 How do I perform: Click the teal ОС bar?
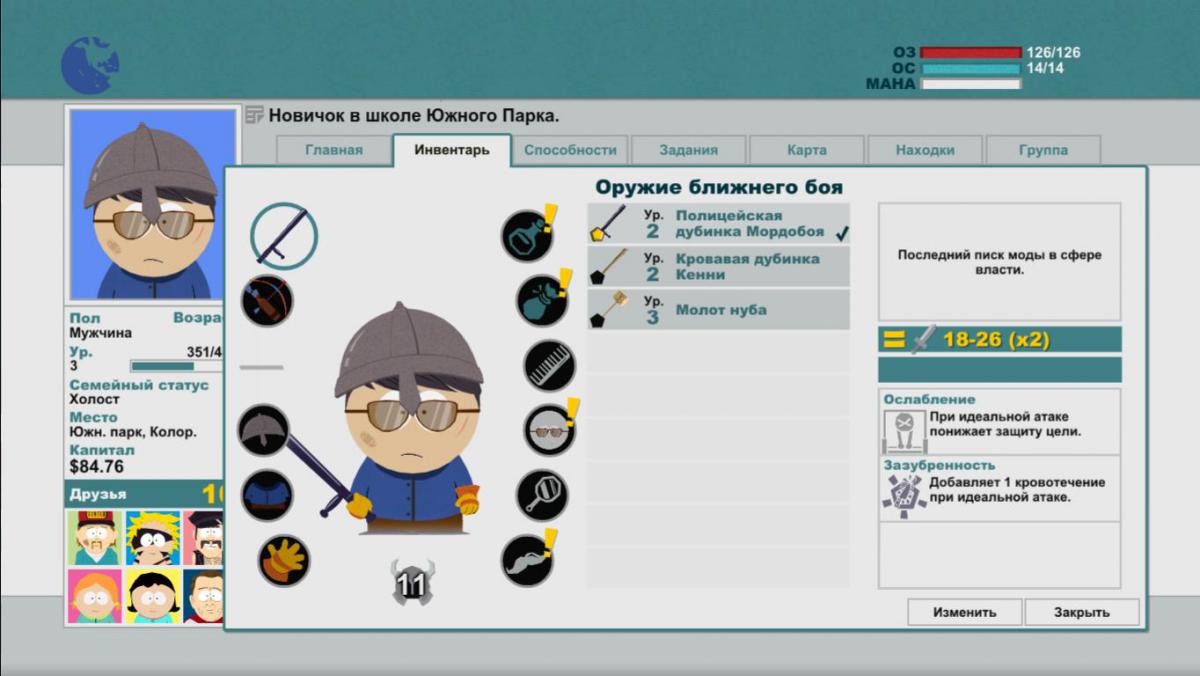[971, 69]
